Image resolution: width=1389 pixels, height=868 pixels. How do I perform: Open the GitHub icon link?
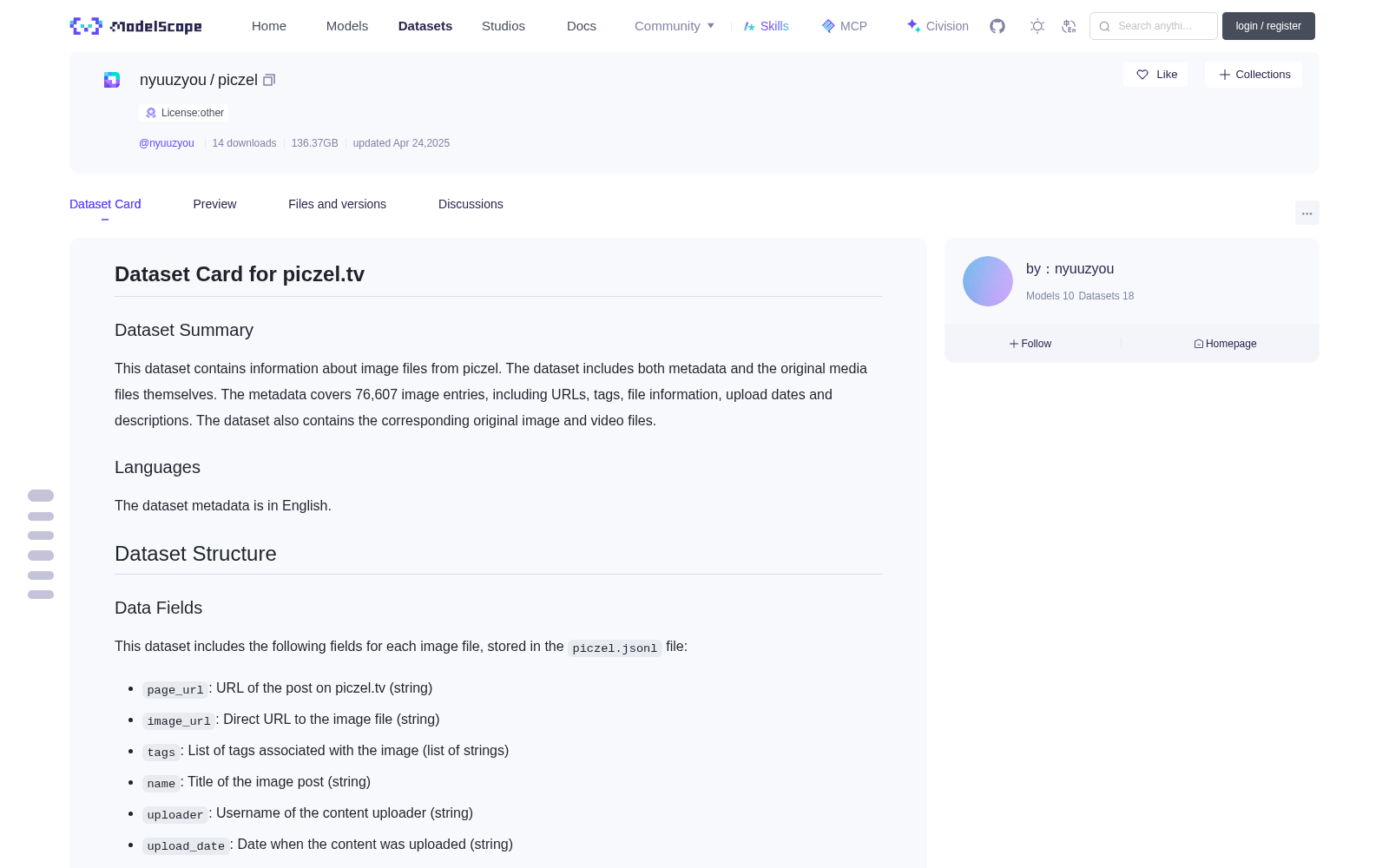[x=997, y=26]
